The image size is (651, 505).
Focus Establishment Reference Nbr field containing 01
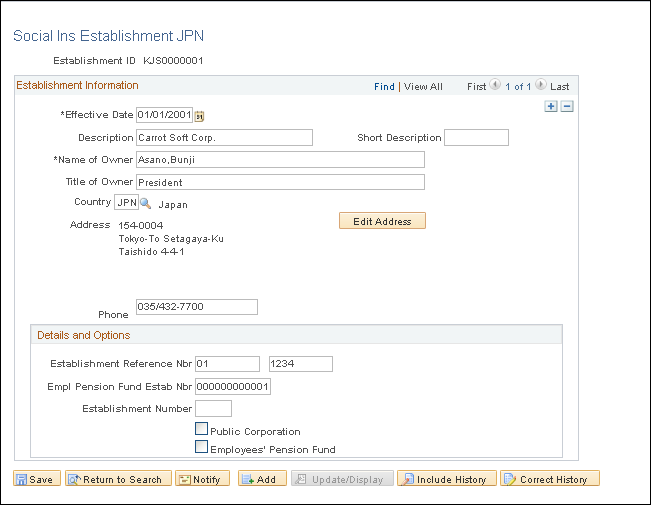(x=228, y=364)
